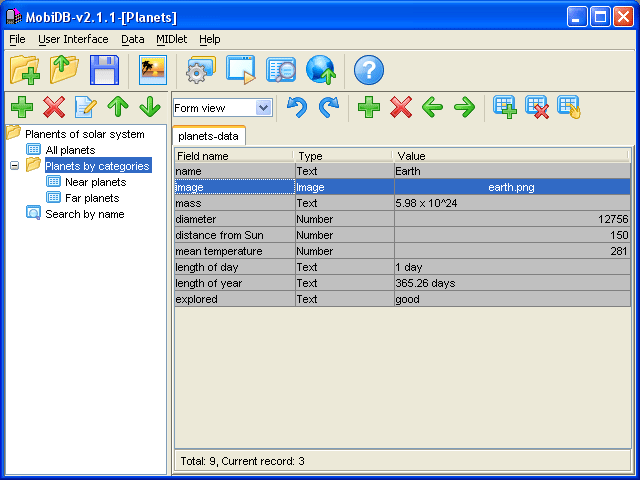640x480 pixels.
Task: Collapse the Planets by categories node
Action: [x=14, y=166]
